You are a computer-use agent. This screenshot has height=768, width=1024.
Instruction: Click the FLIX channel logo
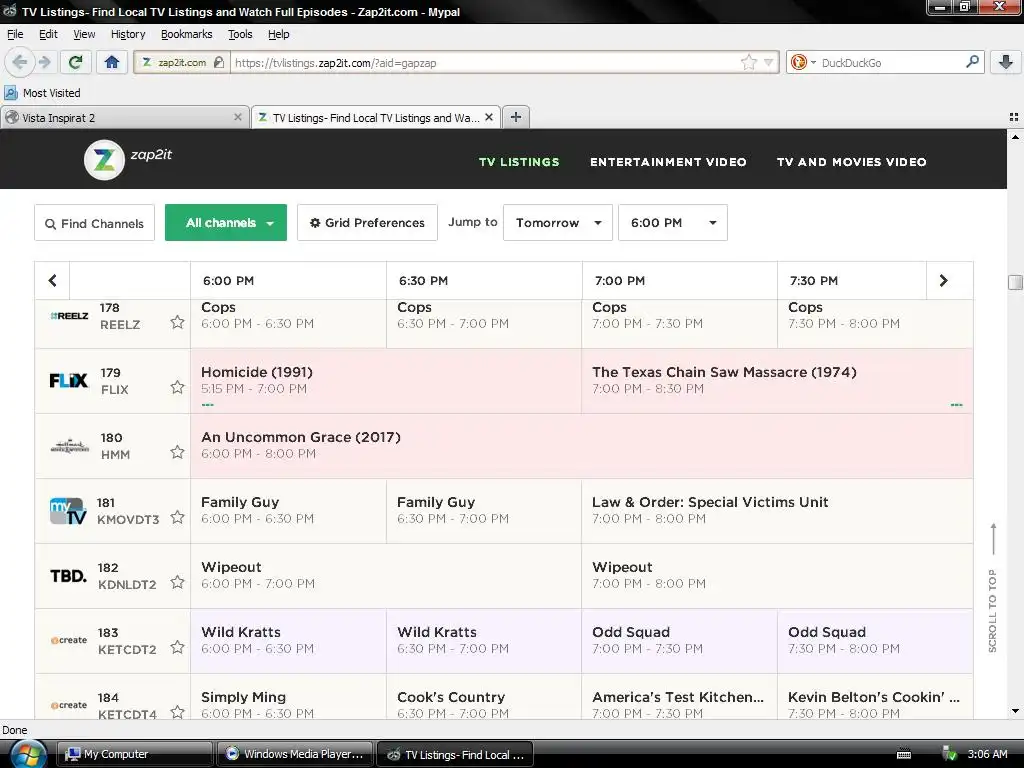69,380
